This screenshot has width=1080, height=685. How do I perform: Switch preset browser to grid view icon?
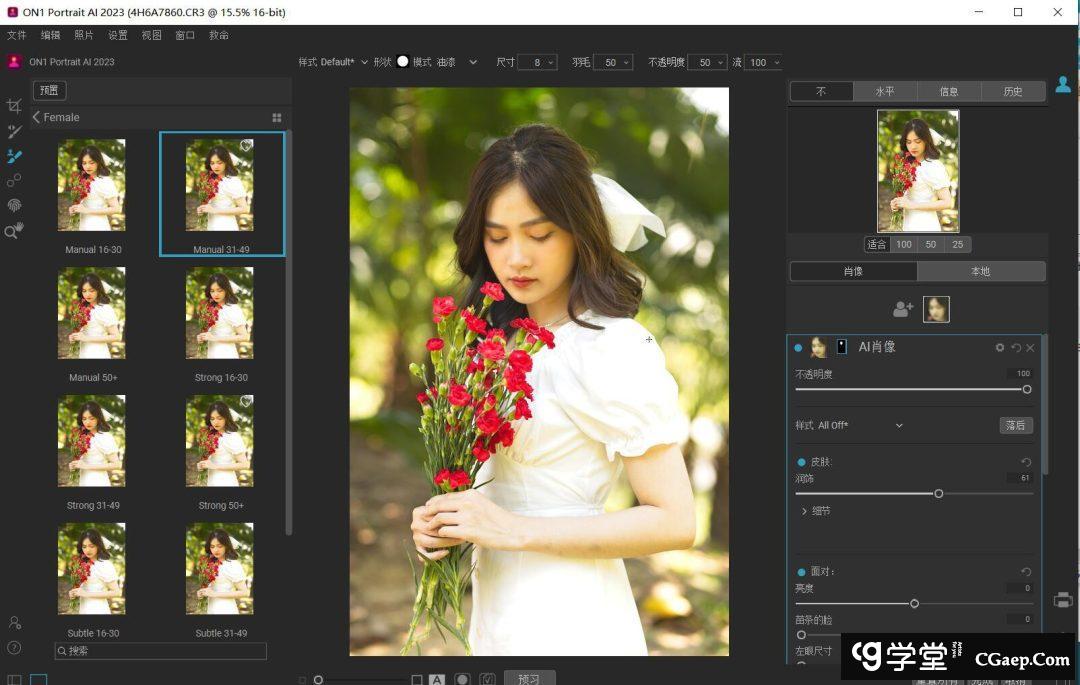click(x=277, y=118)
